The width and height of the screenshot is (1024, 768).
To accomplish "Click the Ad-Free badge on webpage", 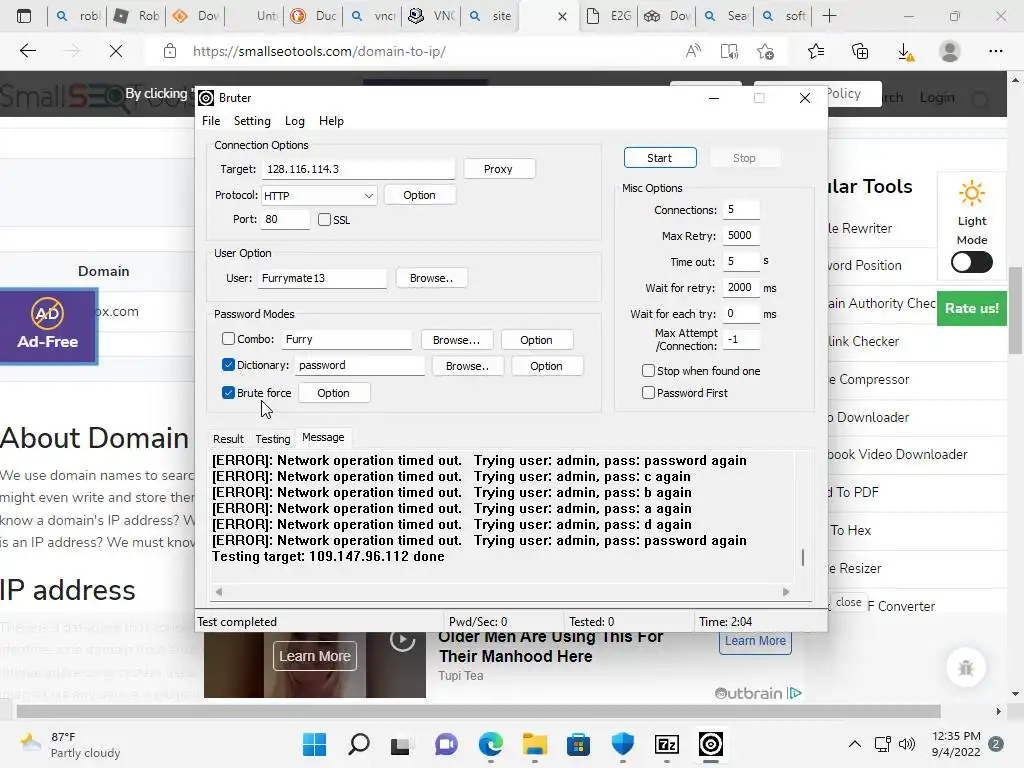I will click(48, 326).
